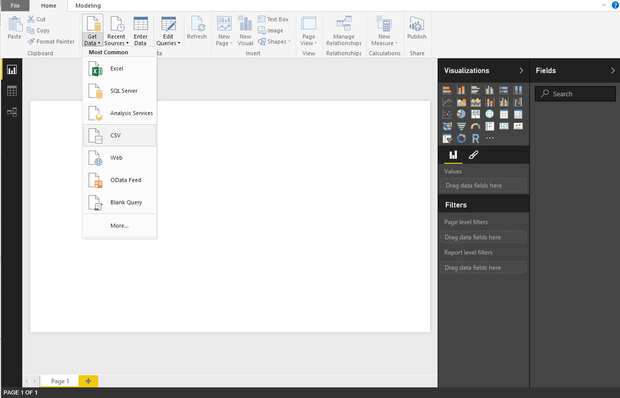Open the New Measure dropdown
Image resolution: width=620 pixels, height=398 pixels.
[384, 40]
